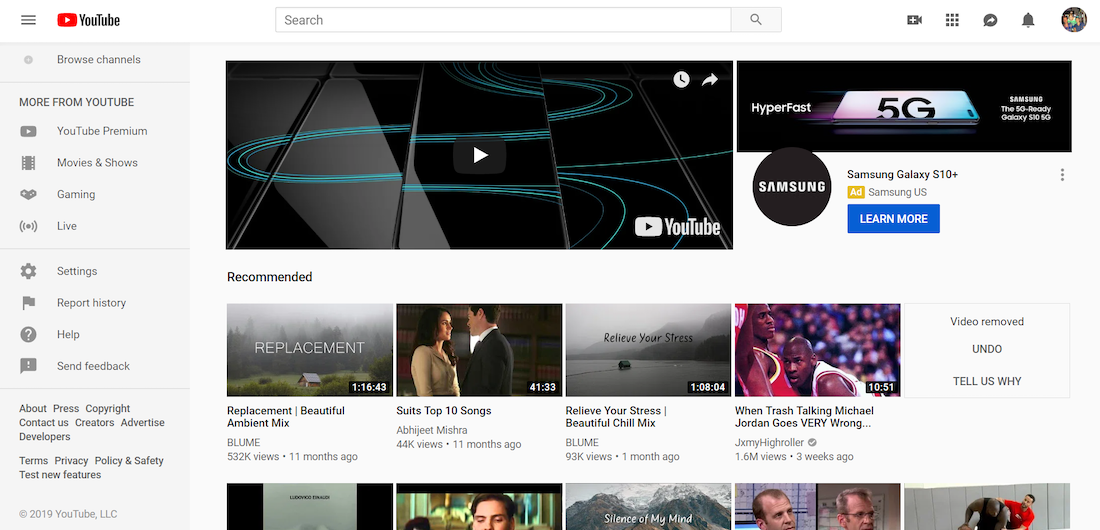1100x530 pixels.
Task: Open the create video camera icon
Action: (x=914, y=20)
